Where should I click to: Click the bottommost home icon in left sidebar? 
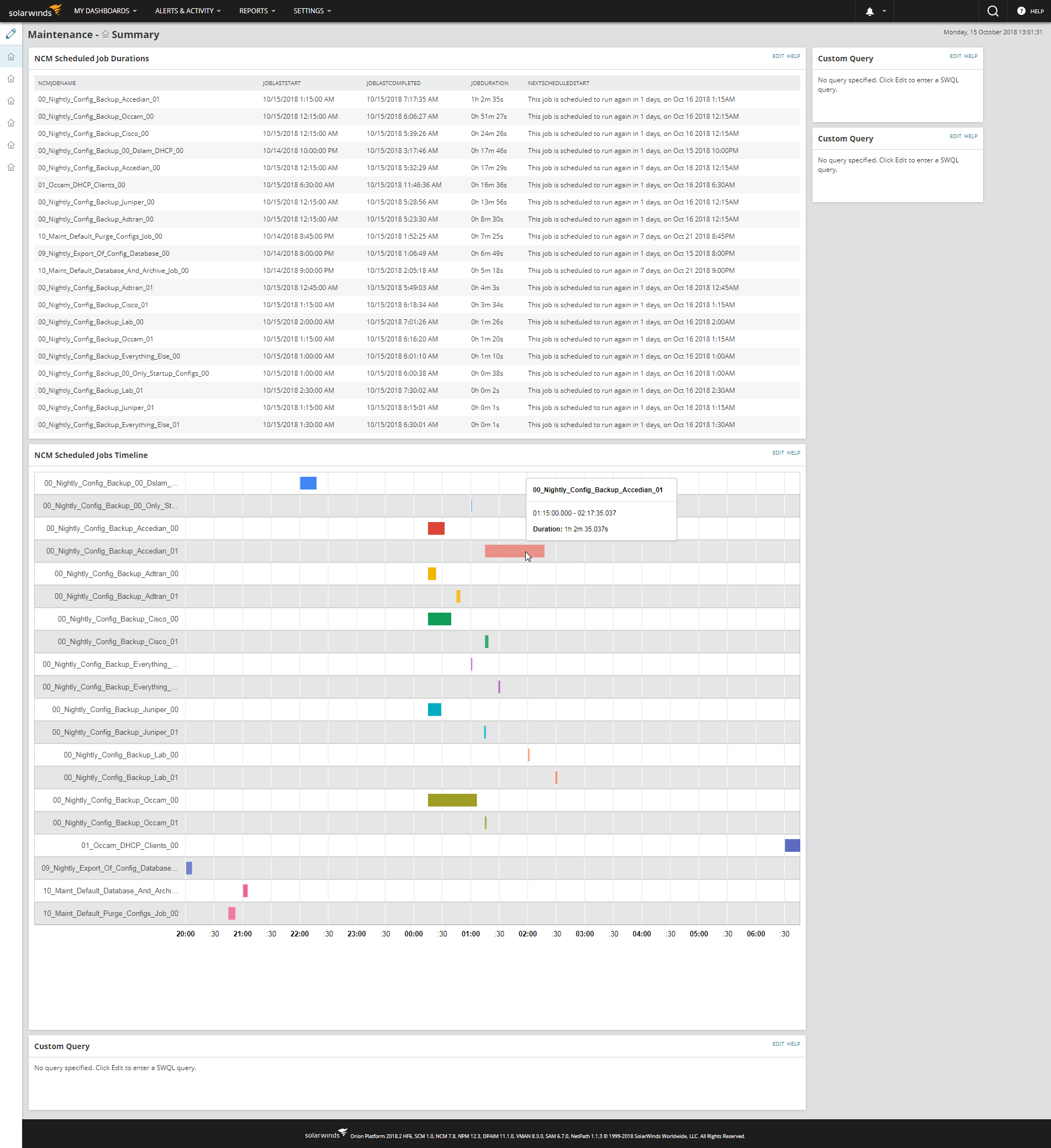pyautogui.click(x=11, y=167)
